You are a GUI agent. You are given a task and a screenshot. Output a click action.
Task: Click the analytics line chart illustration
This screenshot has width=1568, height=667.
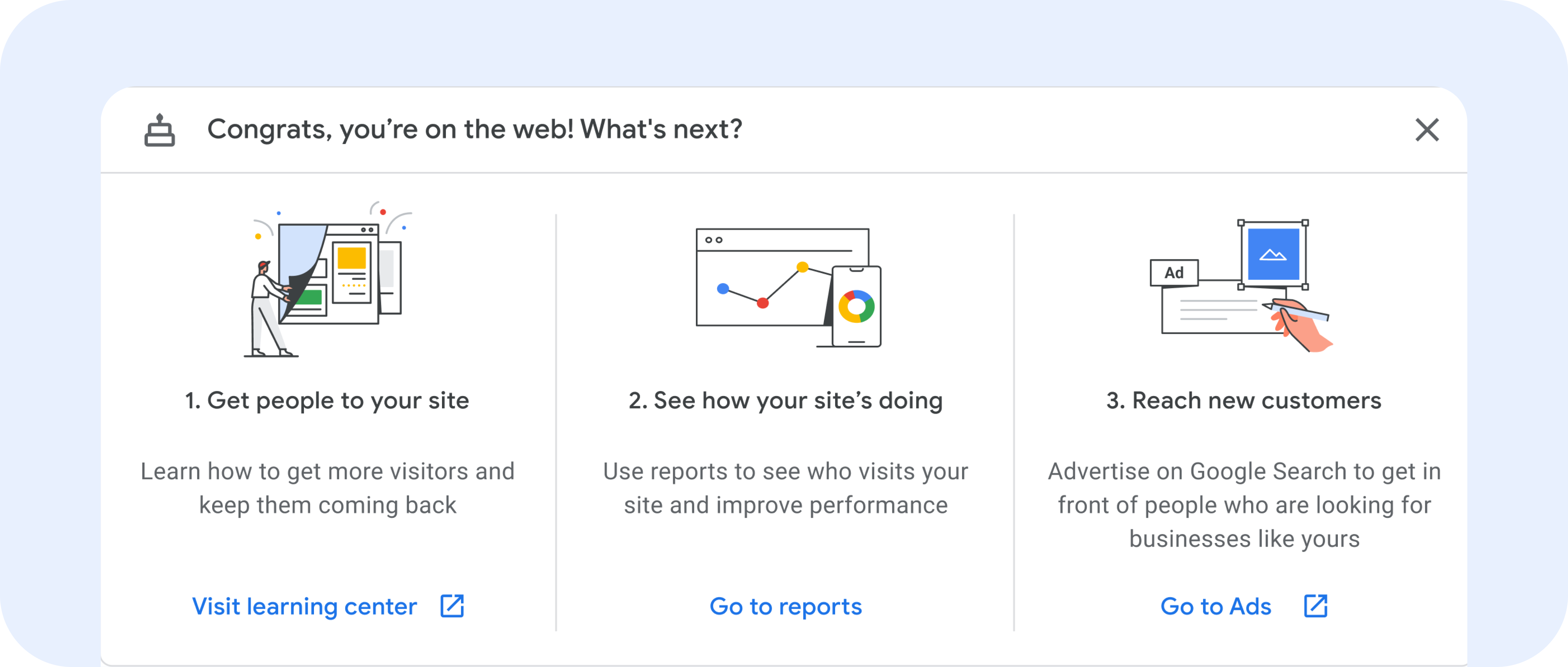[789, 287]
